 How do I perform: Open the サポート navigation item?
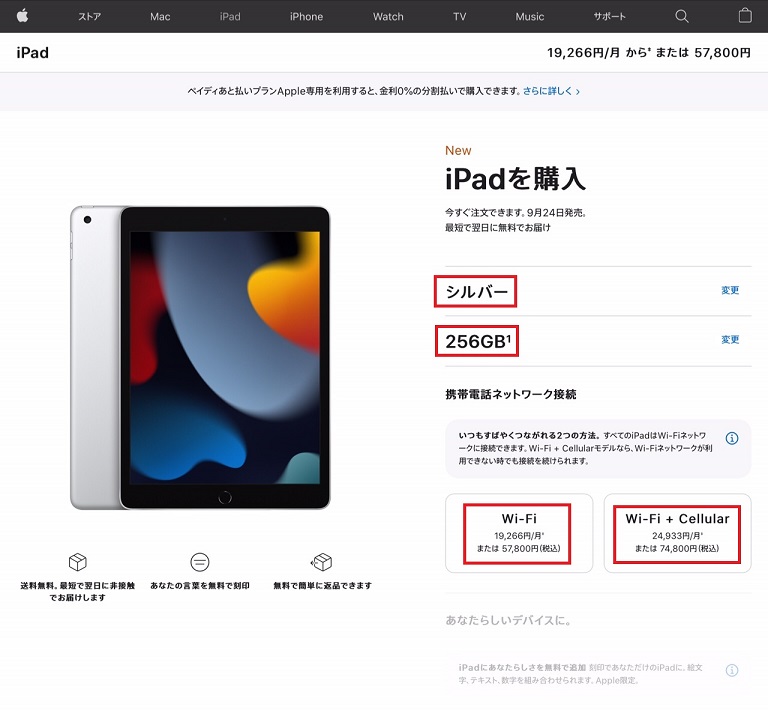pyautogui.click(x=609, y=17)
